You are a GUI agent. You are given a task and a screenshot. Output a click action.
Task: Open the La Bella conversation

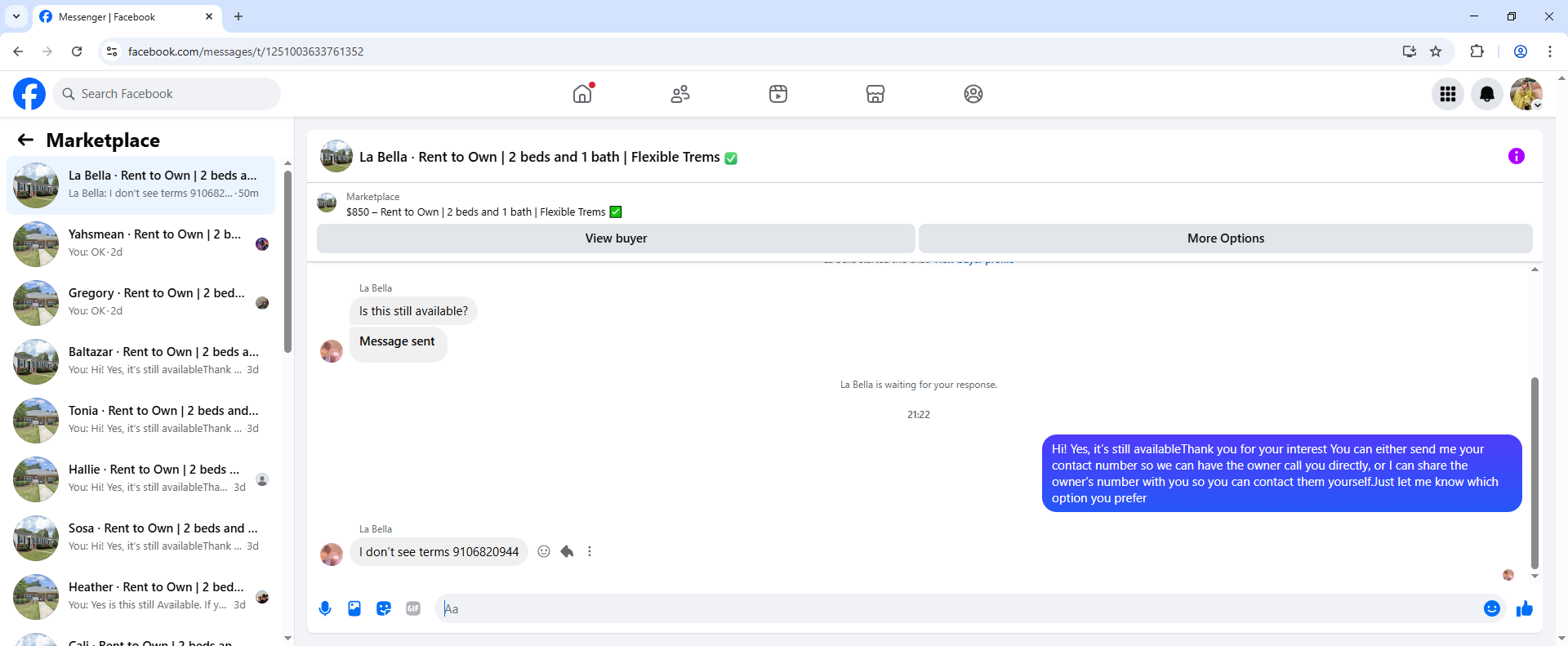(141, 185)
